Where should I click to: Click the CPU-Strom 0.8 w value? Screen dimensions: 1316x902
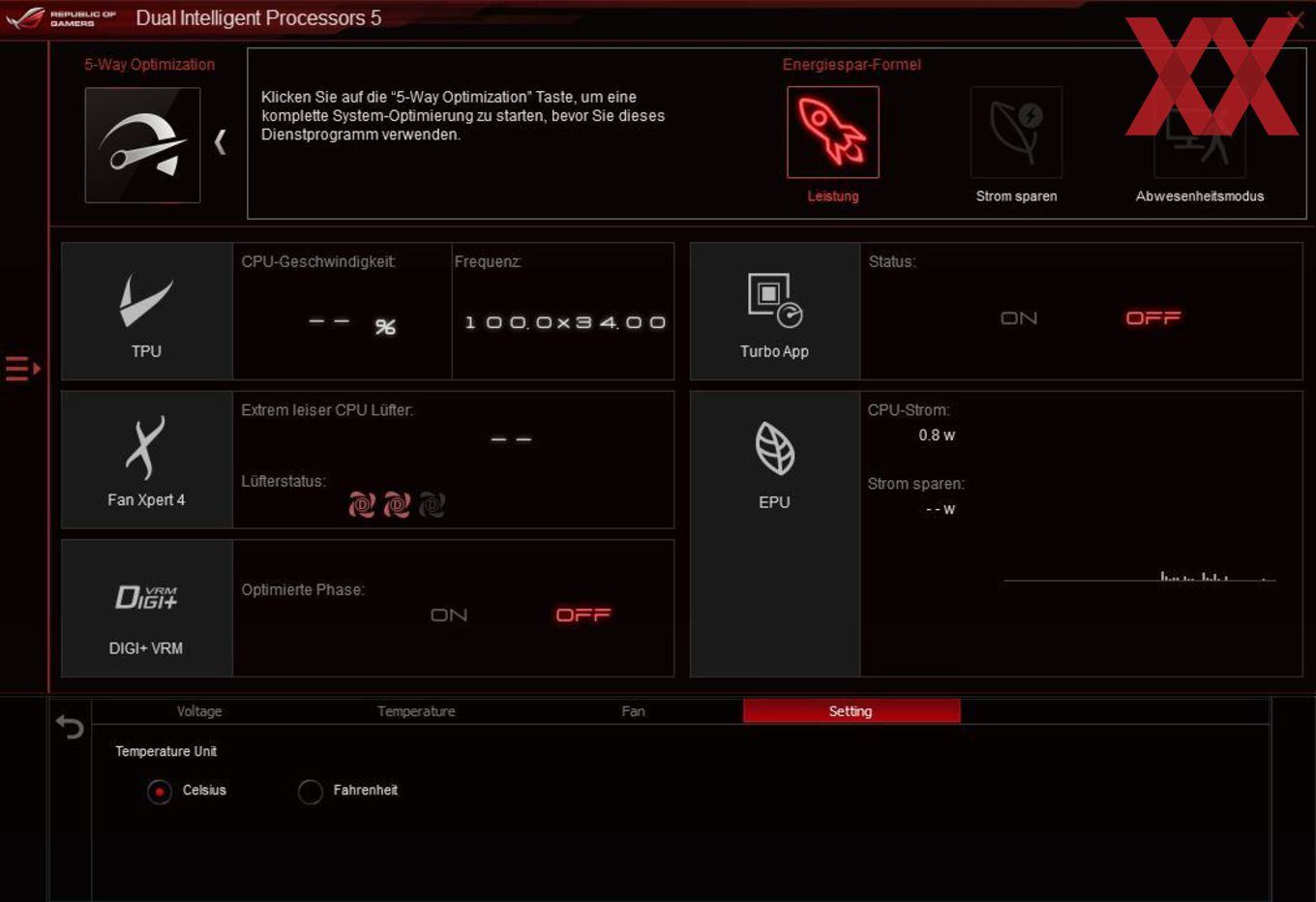[937, 436]
